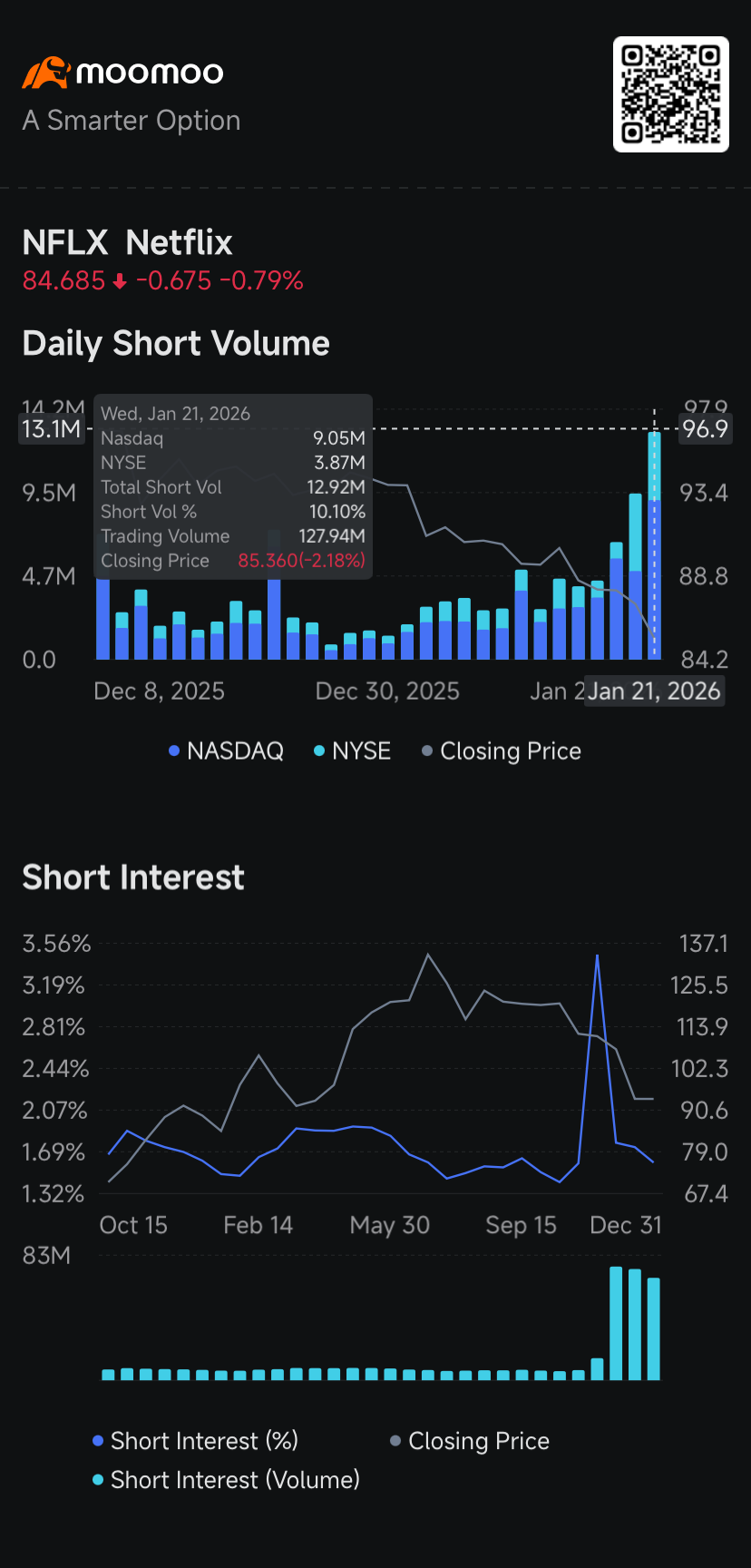Toggle Closing Price in Daily Short Volume legend

point(502,751)
